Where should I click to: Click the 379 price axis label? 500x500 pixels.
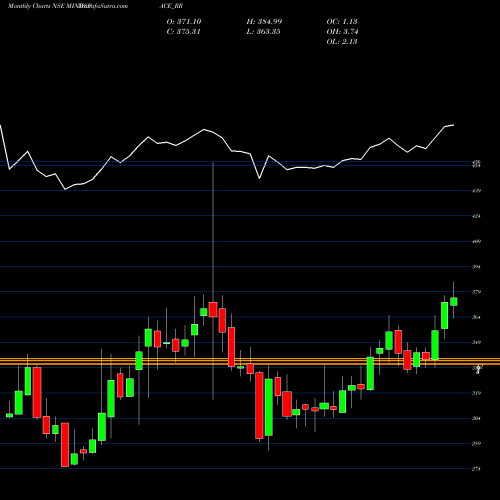tap(476, 292)
